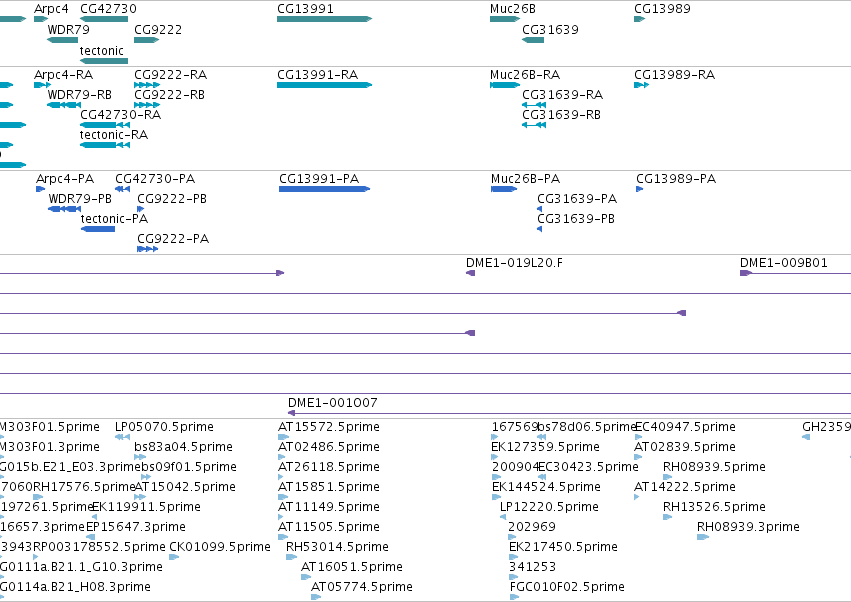Click the tectonic-PA protein label
Screen dimensions: 851x602
click(x=114, y=219)
